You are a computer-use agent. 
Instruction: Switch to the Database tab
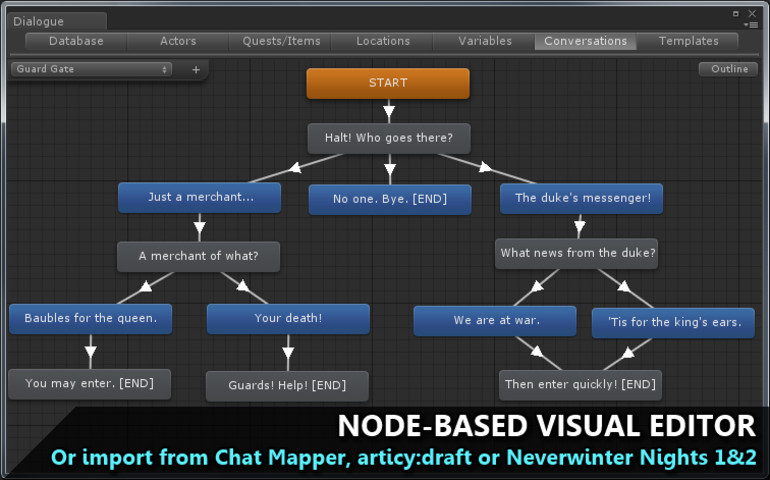click(76, 41)
